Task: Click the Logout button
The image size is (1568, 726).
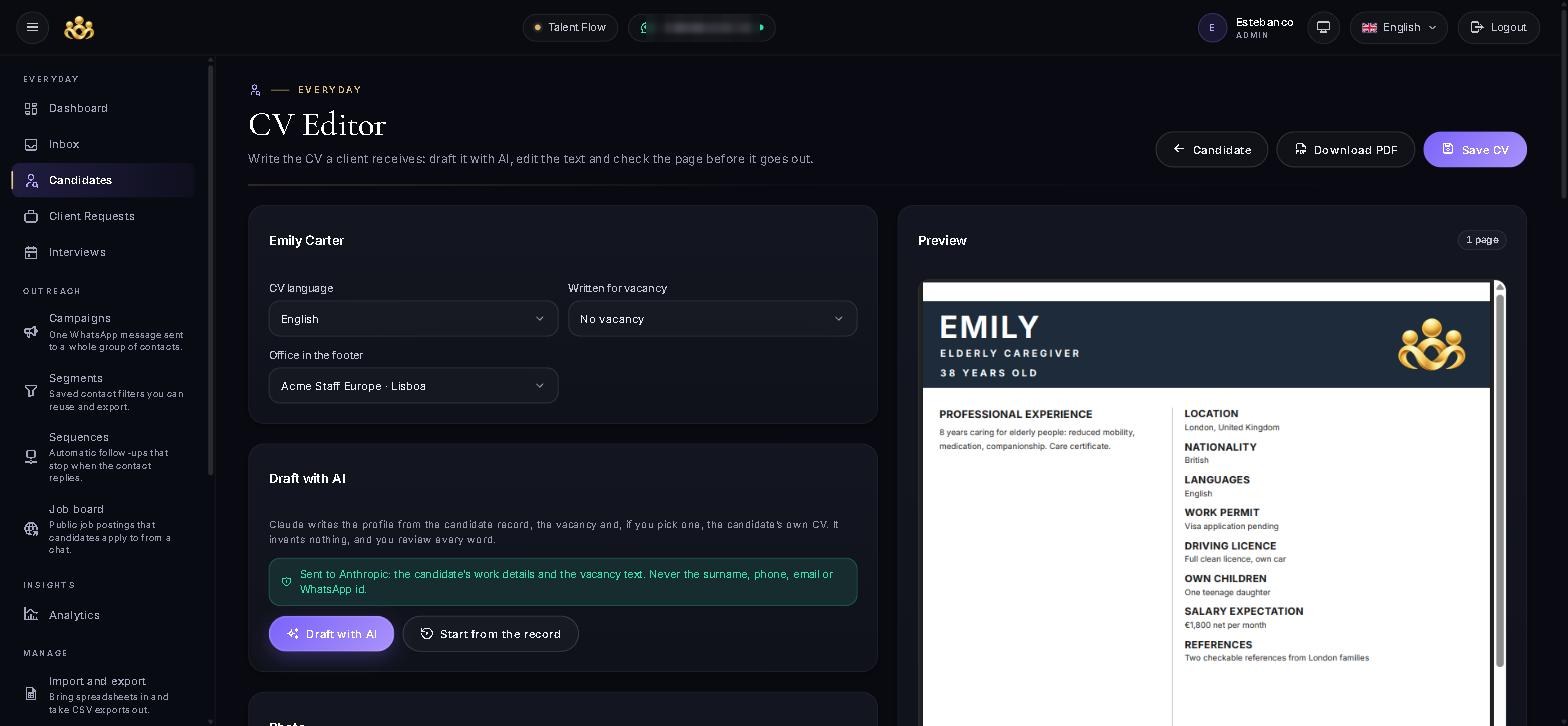Action: [x=1498, y=27]
